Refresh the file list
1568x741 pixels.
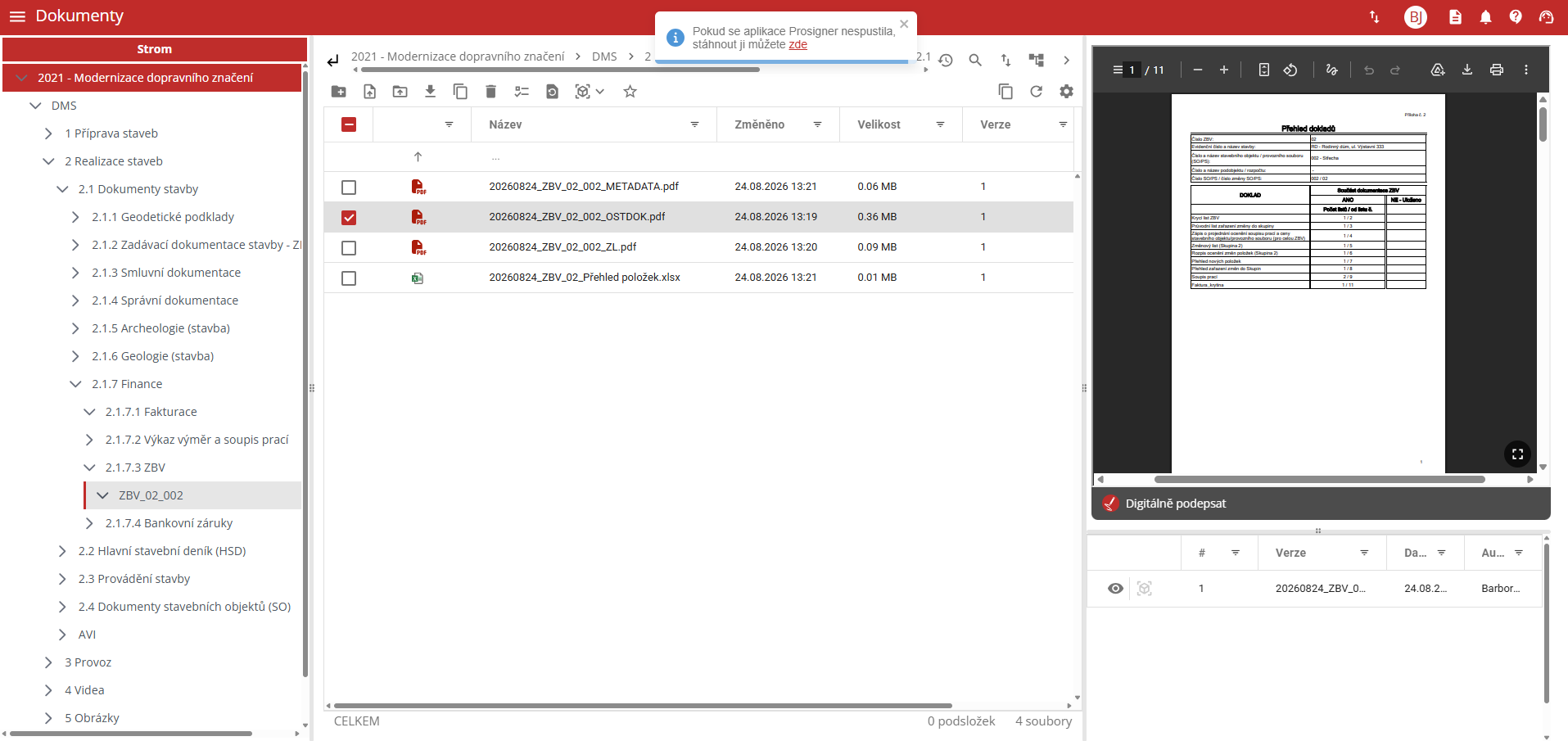(1036, 92)
